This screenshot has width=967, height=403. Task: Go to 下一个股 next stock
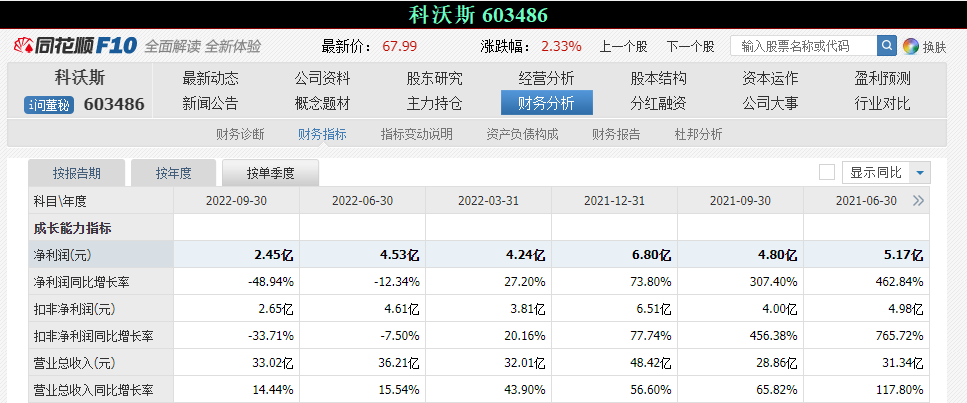coord(690,46)
